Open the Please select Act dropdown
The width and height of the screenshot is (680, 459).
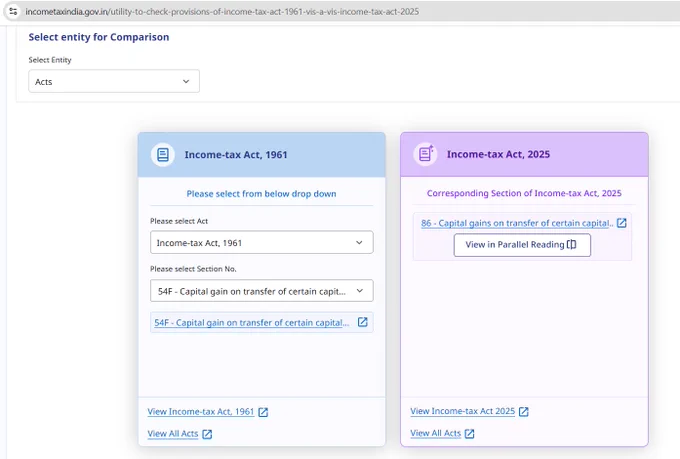(x=262, y=242)
